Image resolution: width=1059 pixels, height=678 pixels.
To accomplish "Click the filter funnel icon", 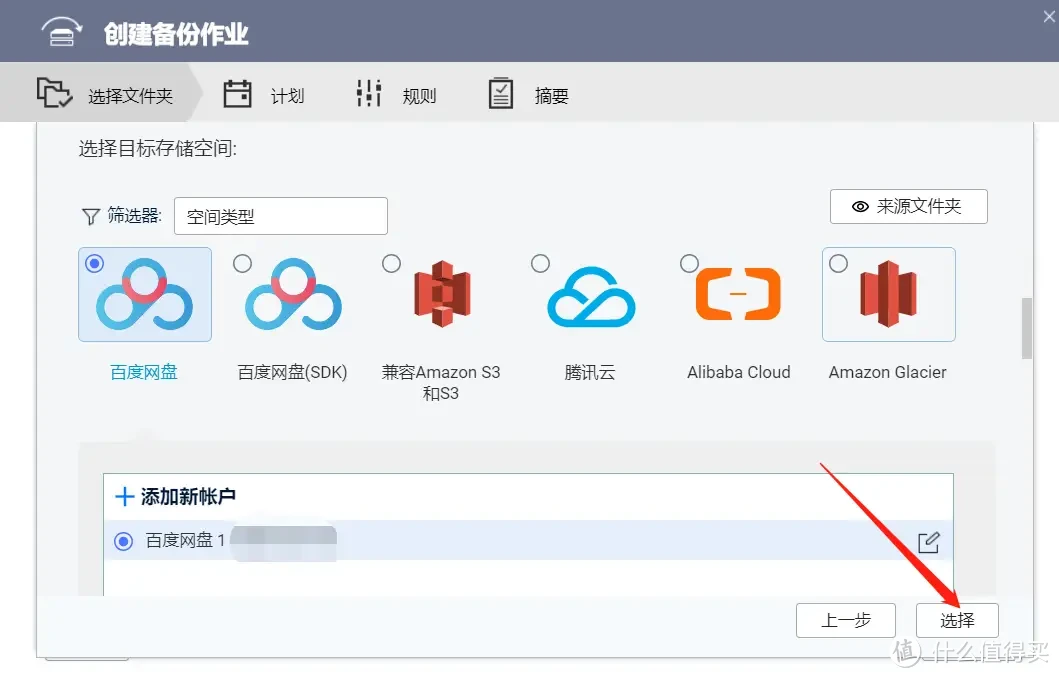I will [90, 216].
